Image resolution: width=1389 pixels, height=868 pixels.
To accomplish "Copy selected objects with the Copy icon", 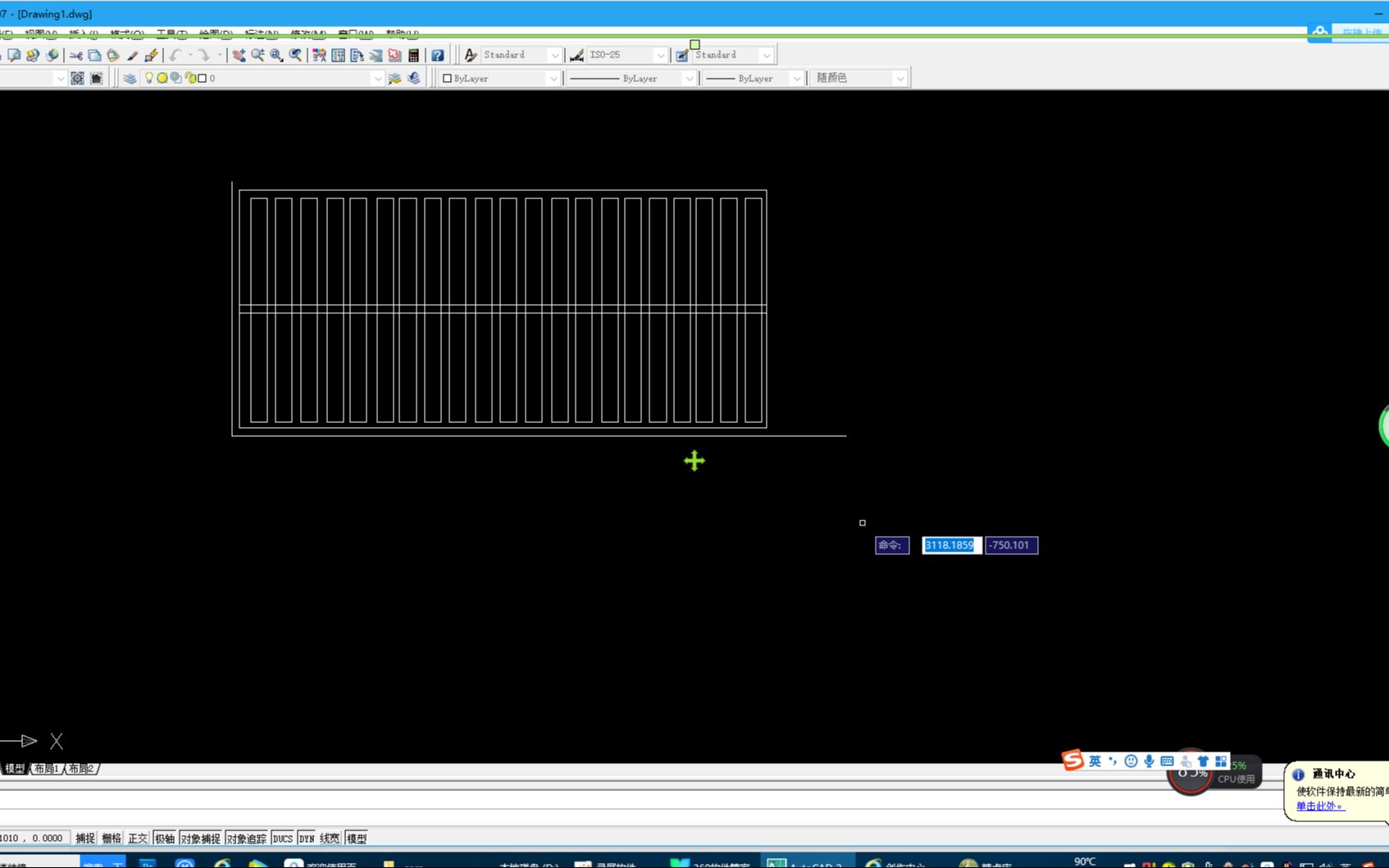I will 94,55.
